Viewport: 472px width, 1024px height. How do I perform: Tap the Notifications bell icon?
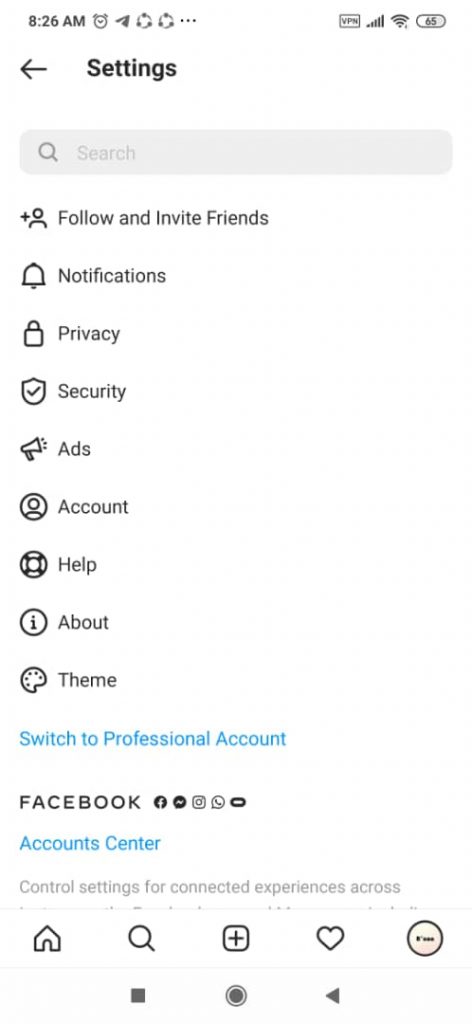[33, 276]
